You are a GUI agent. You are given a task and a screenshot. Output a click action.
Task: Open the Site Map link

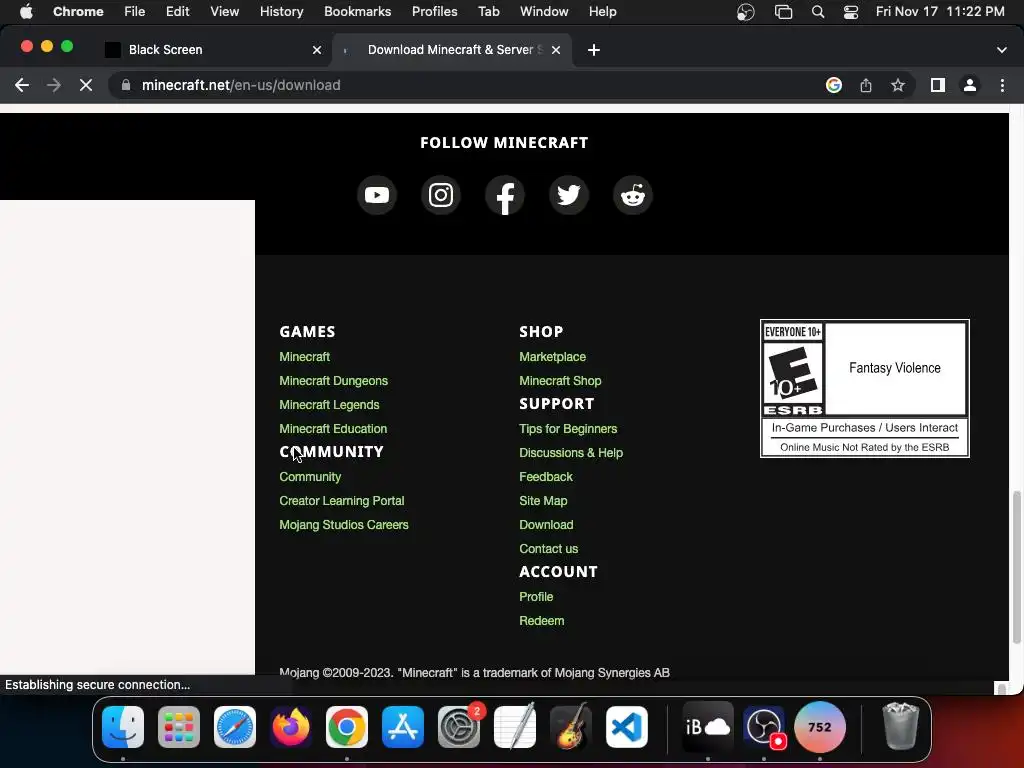pyautogui.click(x=543, y=501)
